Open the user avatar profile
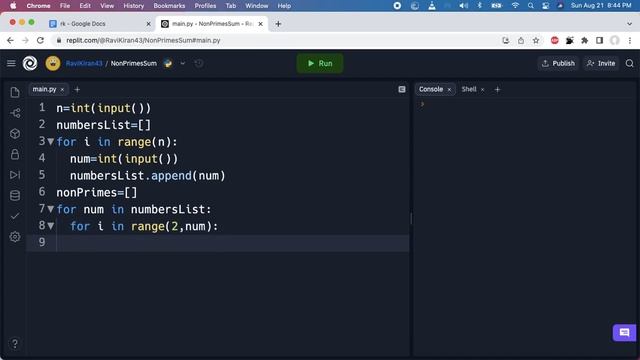This screenshot has height=360, width=640. point(53,63)
